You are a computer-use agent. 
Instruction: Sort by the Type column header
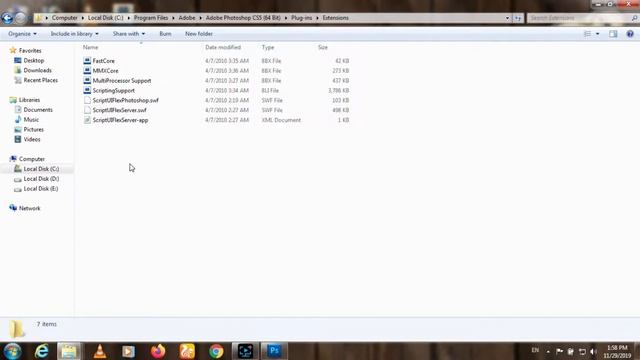click(x=268, y=47)
